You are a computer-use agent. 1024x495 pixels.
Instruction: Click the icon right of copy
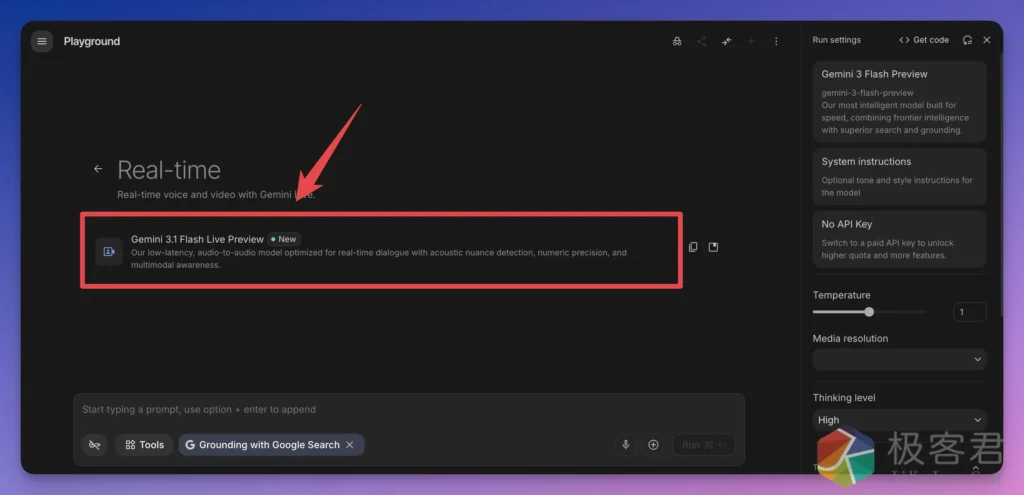pos(714,247)
